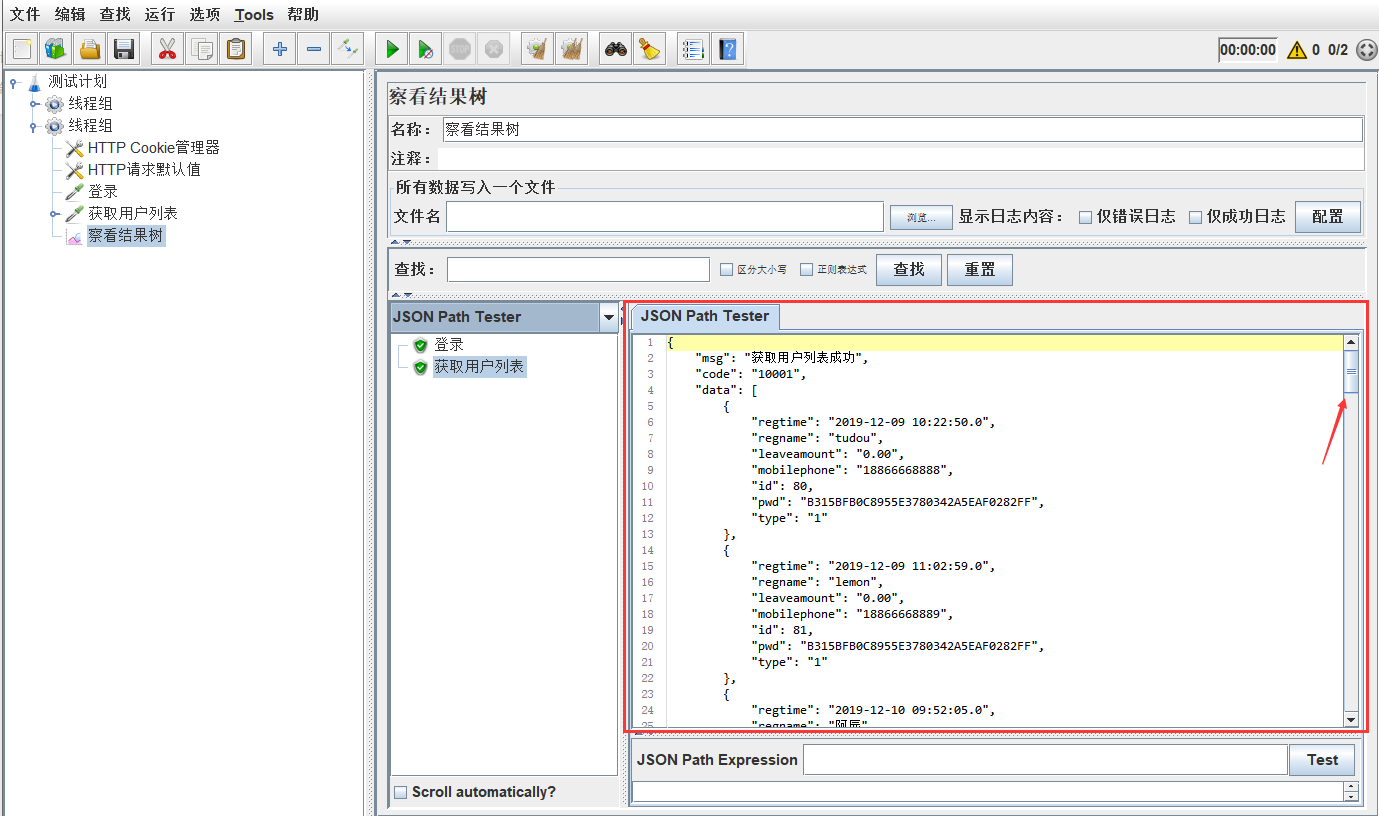
Task: Click the broom Reset Search icon
Action: tap(650, 49)
